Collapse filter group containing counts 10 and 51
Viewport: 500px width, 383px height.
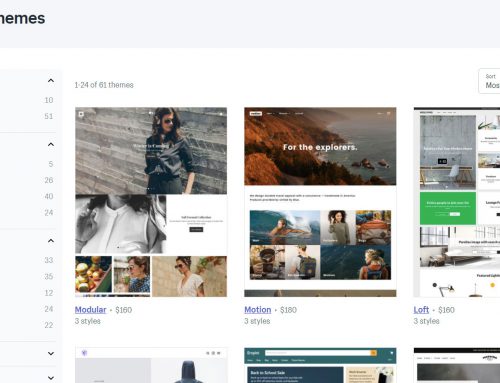click(x=51, y=80)
